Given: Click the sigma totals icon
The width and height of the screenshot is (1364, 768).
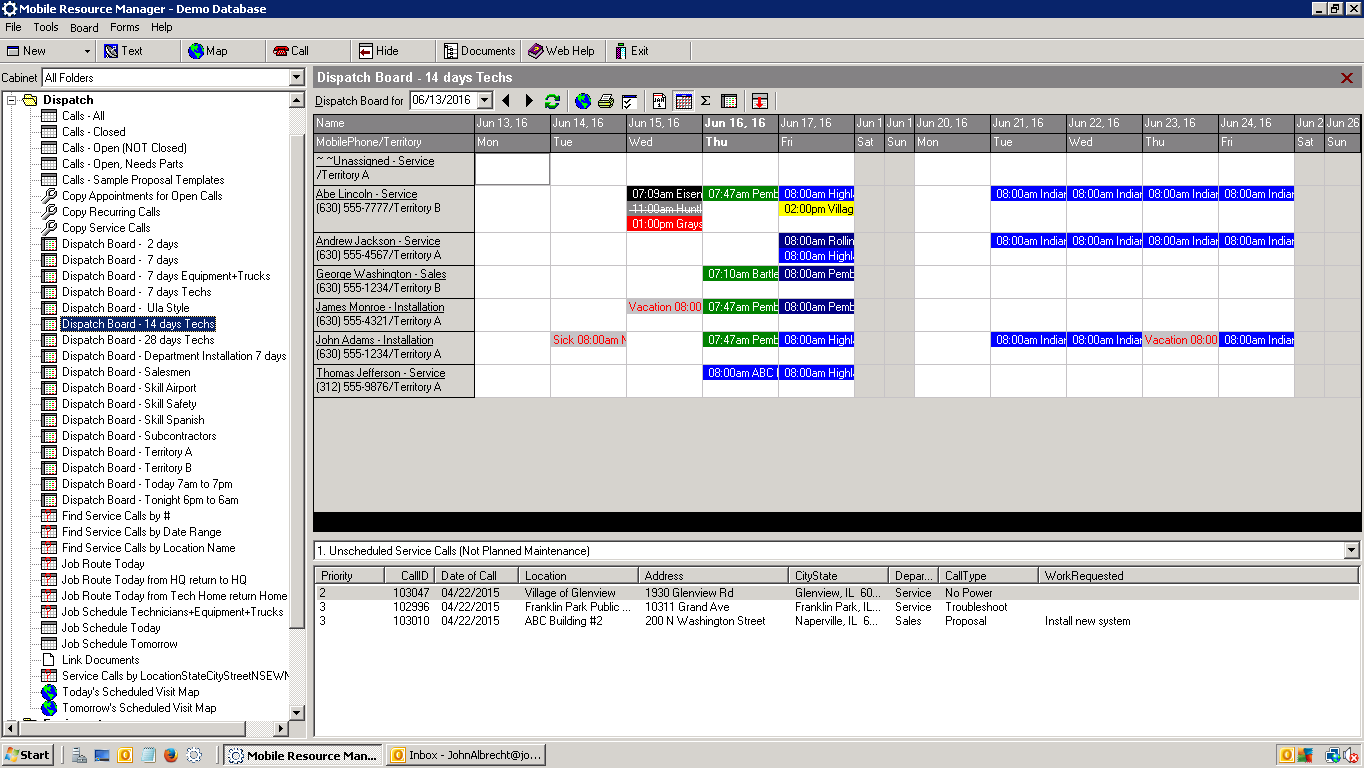Looking at the screenshot, I should coord(705,101).
